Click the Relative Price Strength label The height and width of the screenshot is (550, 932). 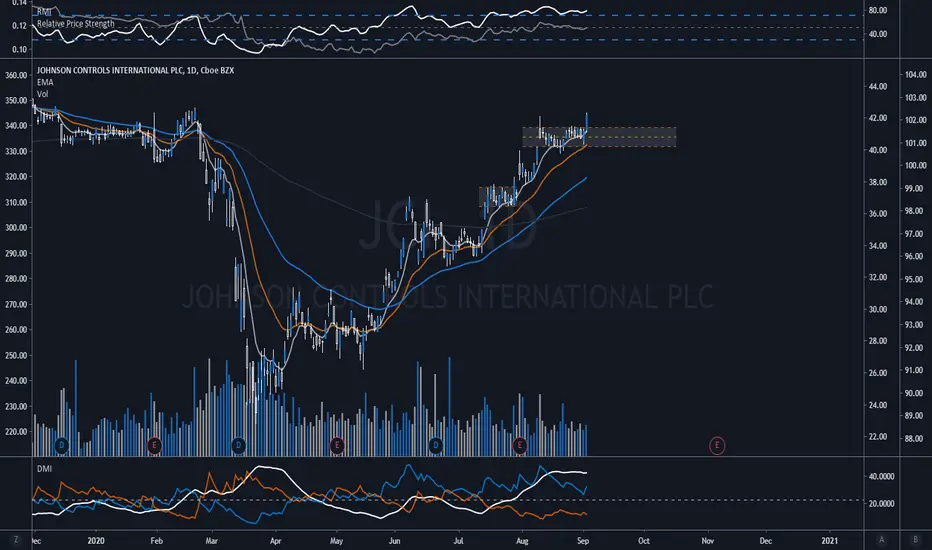[x=76, y=24]
